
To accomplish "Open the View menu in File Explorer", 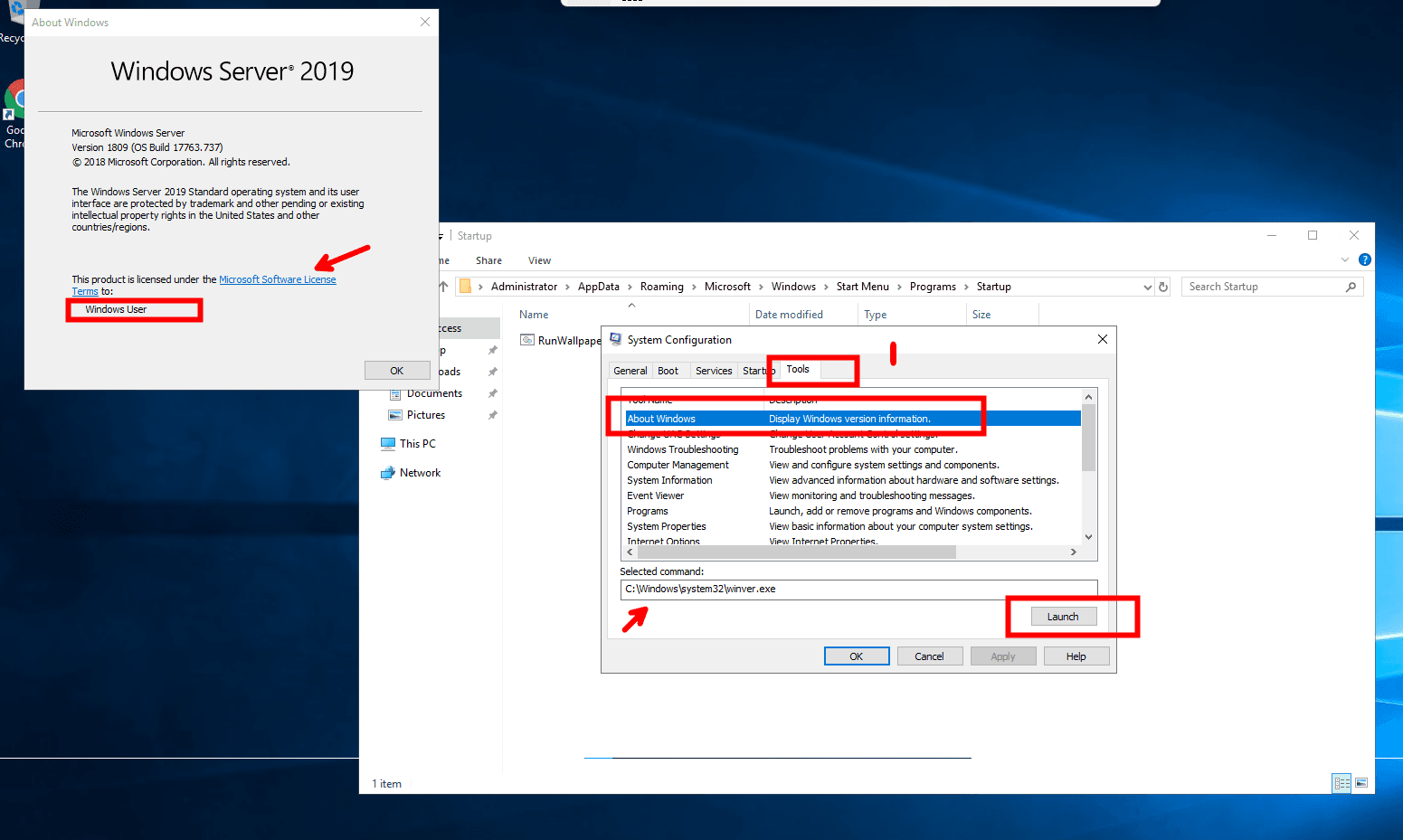I will [x=539, y=260].
